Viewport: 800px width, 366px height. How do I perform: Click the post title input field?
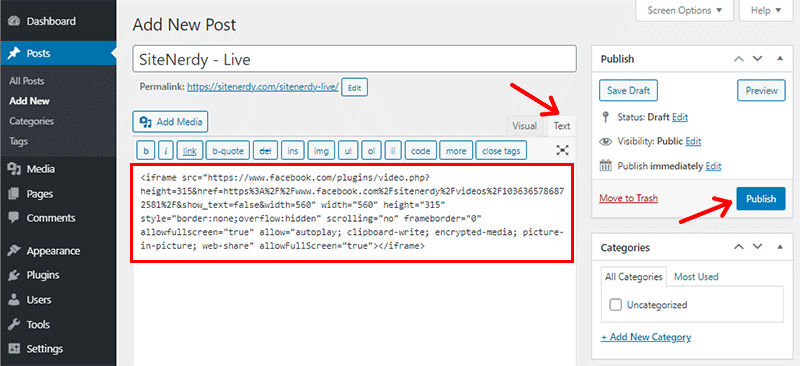355,59
